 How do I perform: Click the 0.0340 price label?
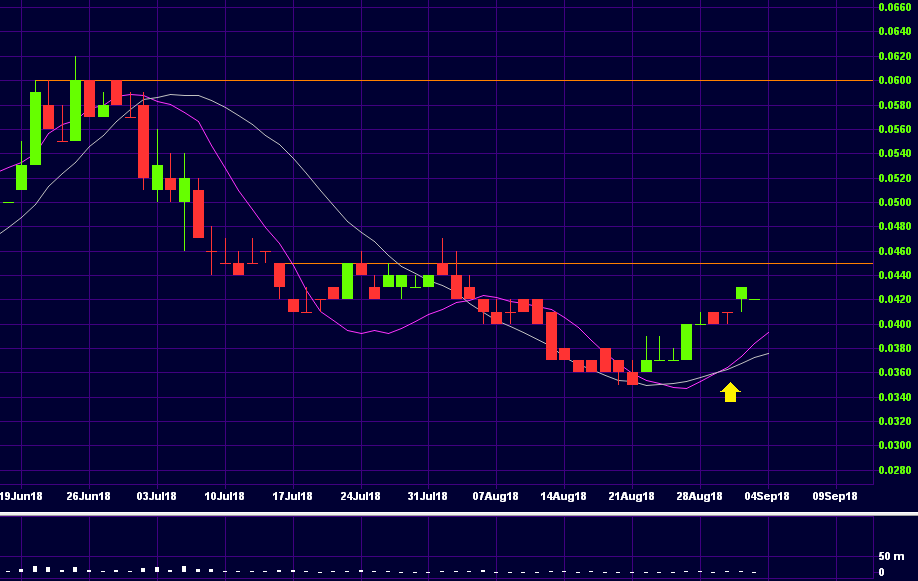point(895,397)
